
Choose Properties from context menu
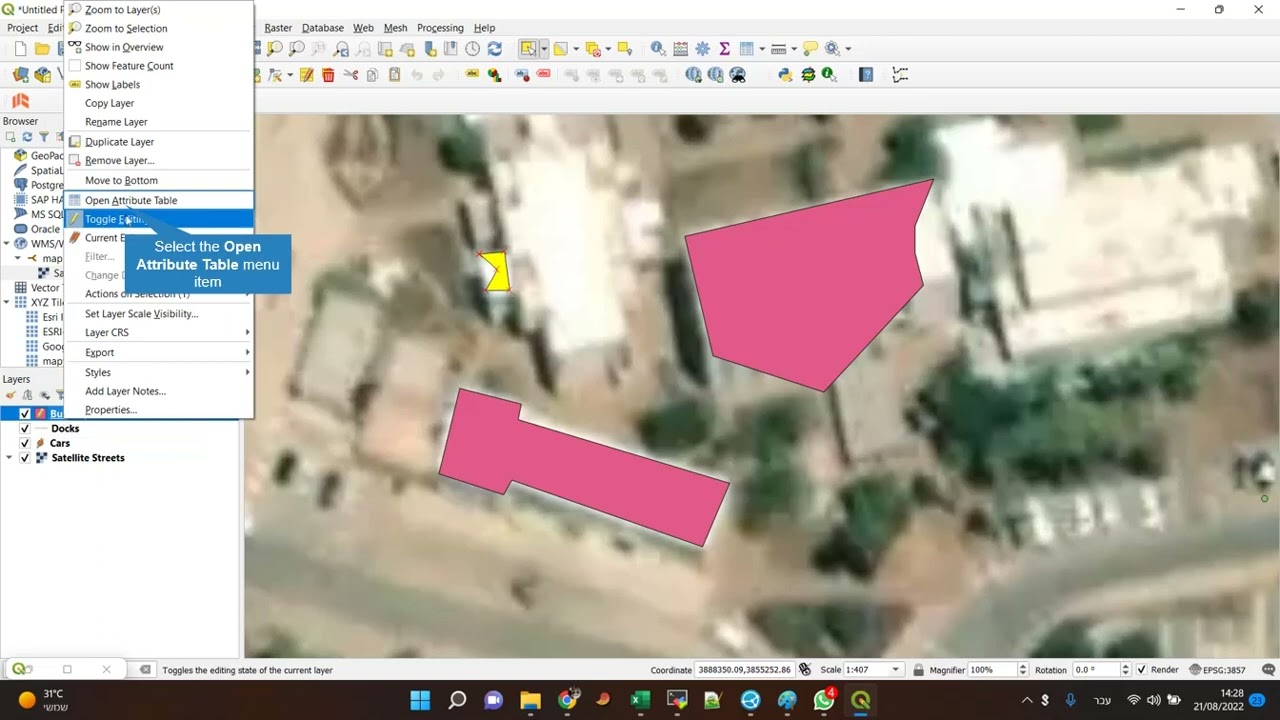pyautogui.click(x=158, y=410)
